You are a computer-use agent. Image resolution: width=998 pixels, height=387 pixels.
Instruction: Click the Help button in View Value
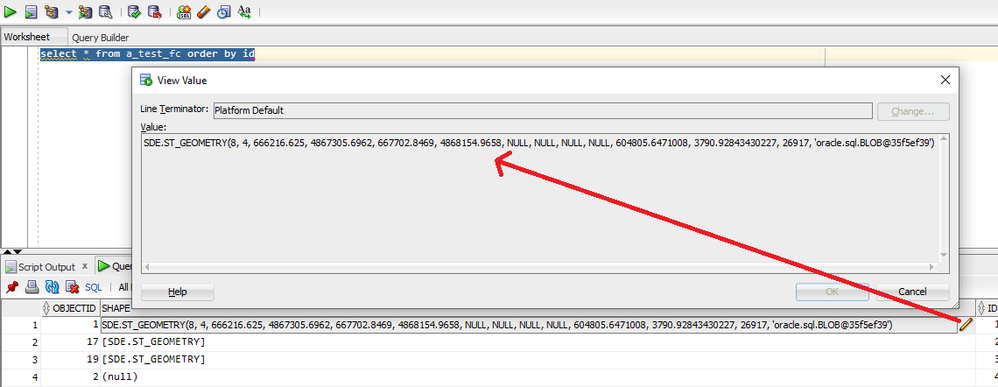(178, 292)
